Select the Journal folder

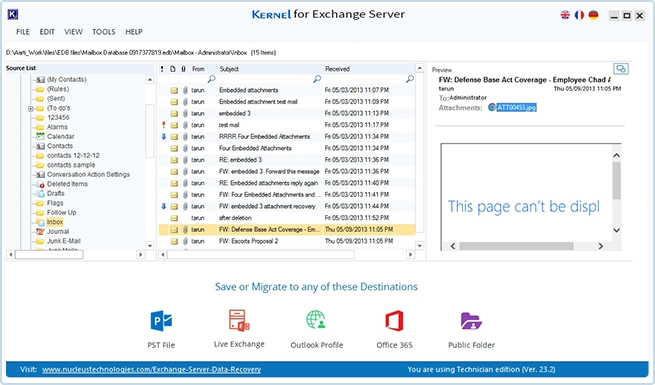click(x=58, y=231)
